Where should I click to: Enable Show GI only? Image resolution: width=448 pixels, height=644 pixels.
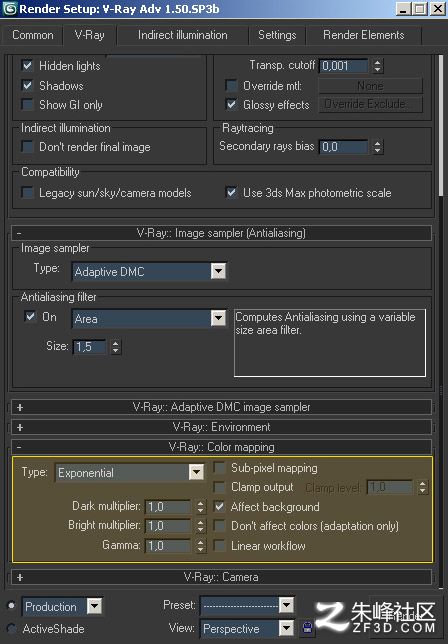(x=28, y=105)
